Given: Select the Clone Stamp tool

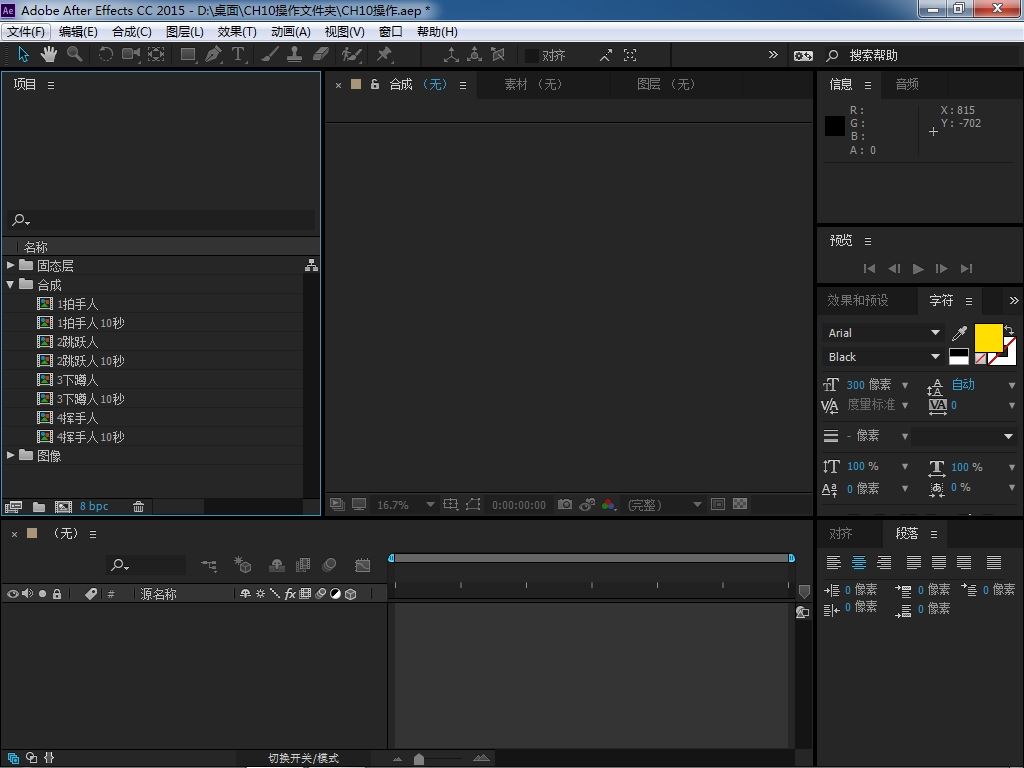Looking at the screenshot, I should coord(295,55).
